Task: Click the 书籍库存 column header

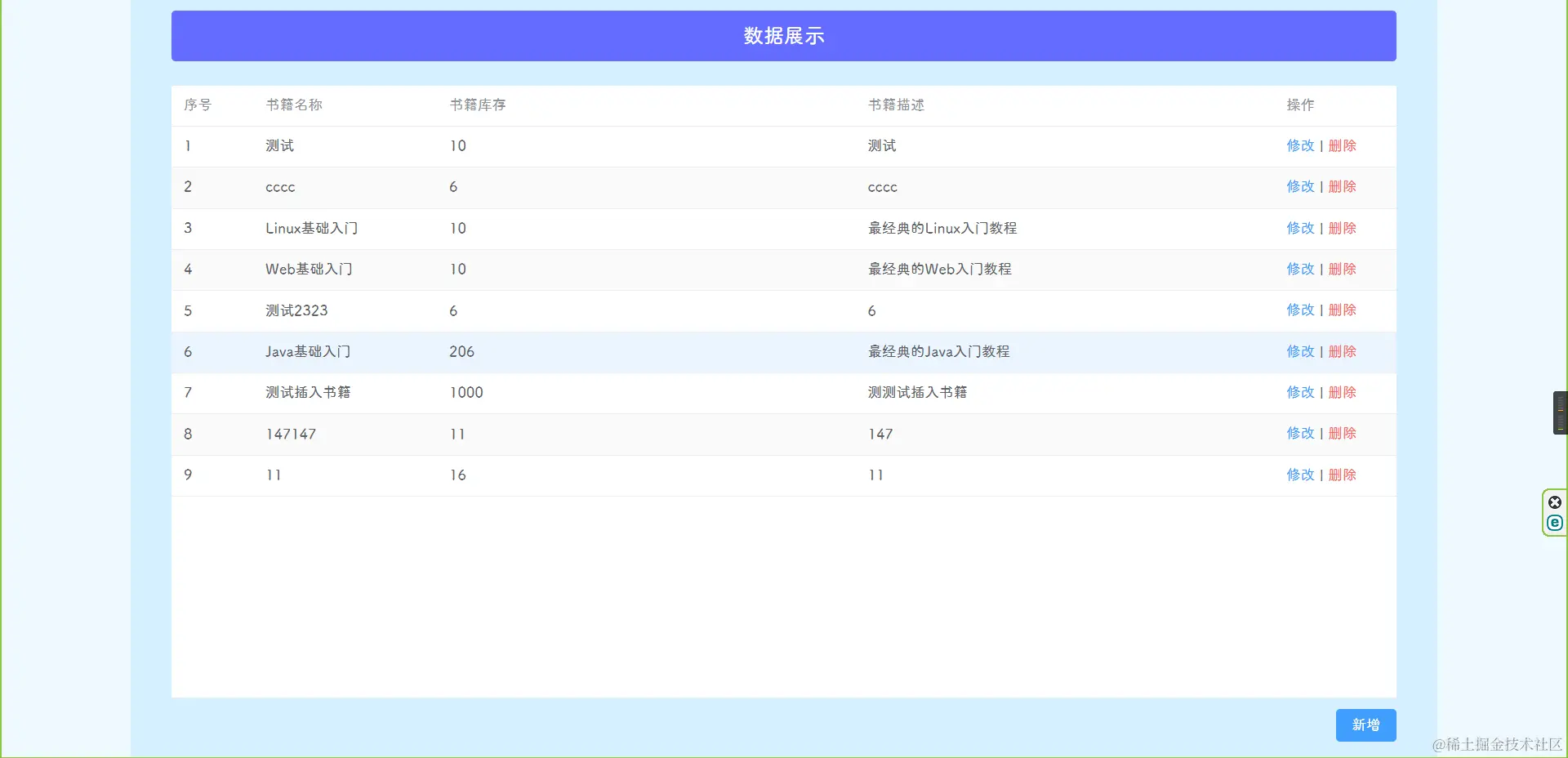Action: [478, 105]
